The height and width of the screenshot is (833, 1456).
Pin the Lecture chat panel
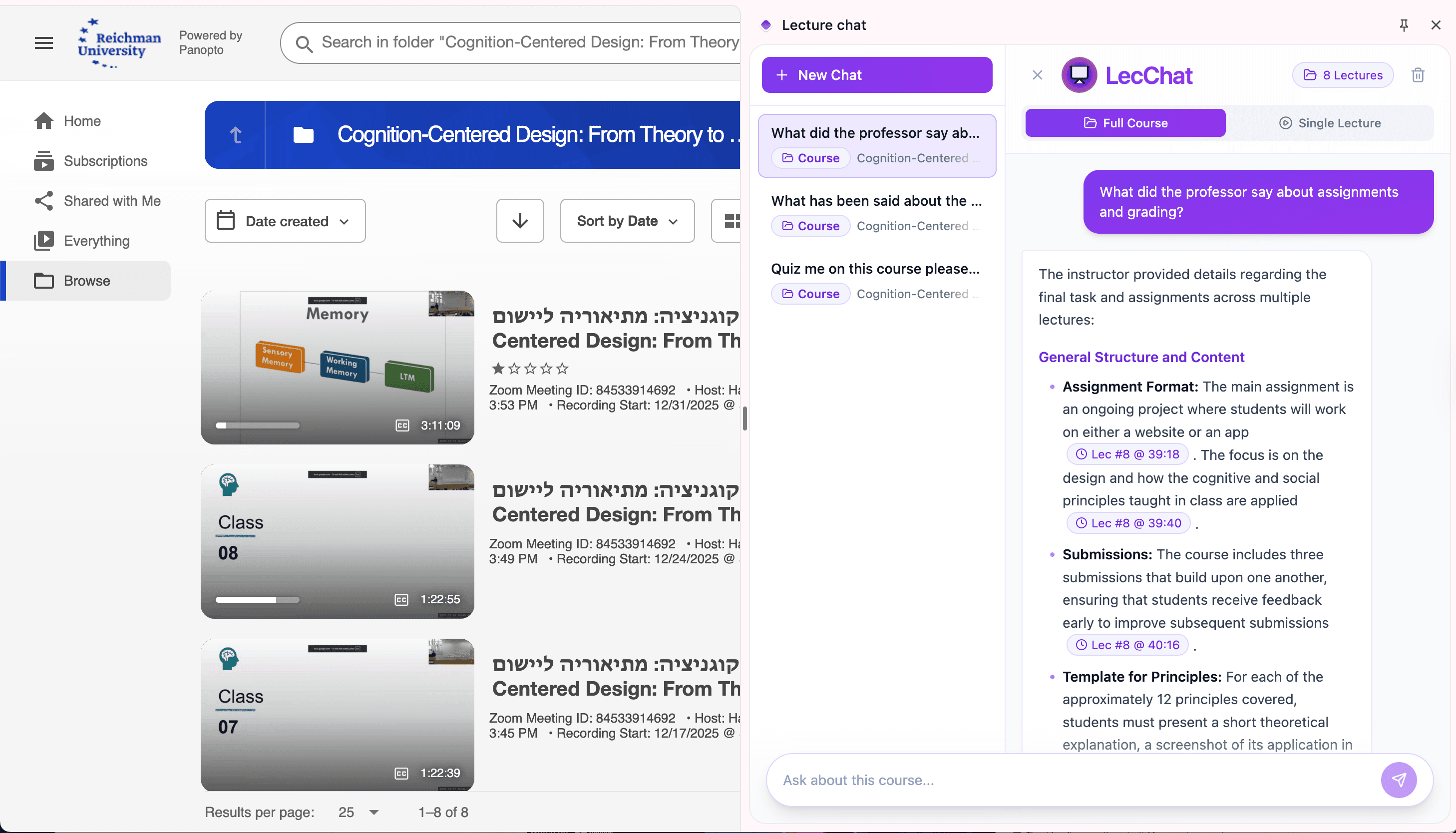[x=1404, y=25]
